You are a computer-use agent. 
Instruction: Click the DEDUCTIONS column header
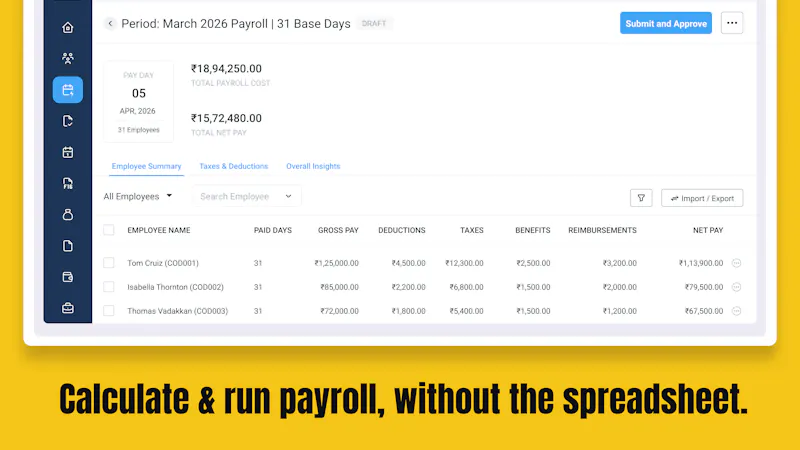tap(402, 231)
